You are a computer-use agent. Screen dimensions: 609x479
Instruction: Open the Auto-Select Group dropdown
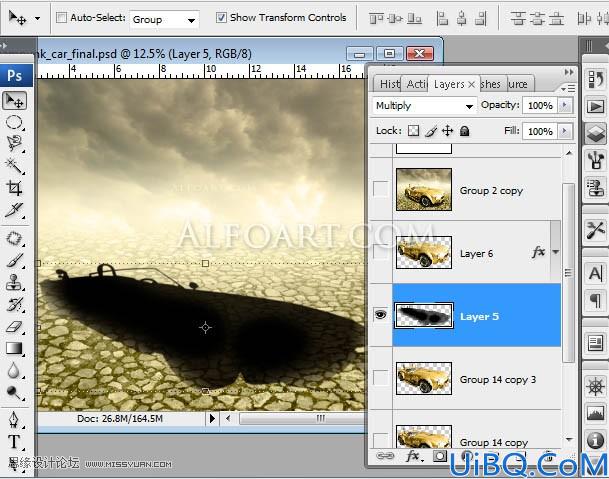[164, 19]
